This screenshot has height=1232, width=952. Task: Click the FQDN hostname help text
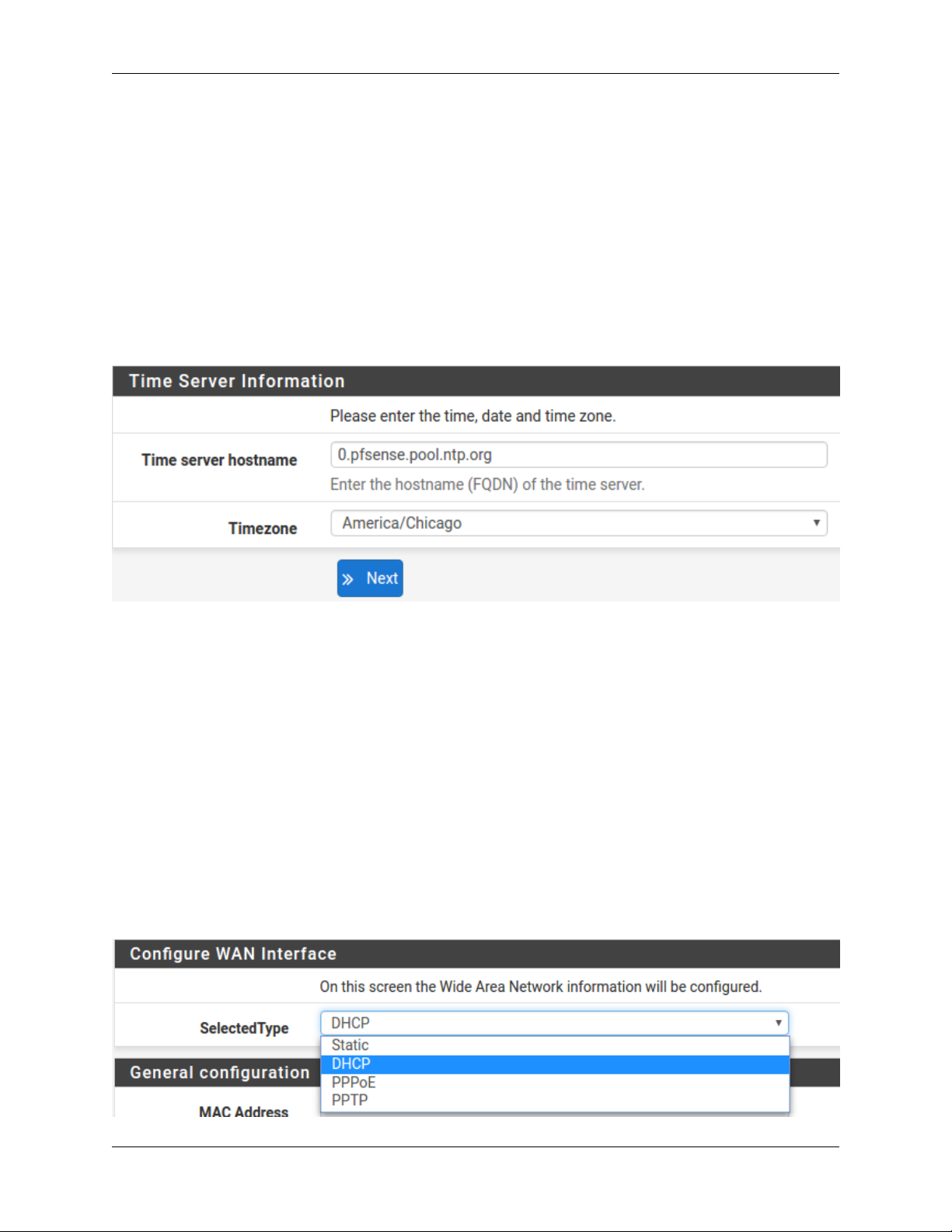click(487, 484)
